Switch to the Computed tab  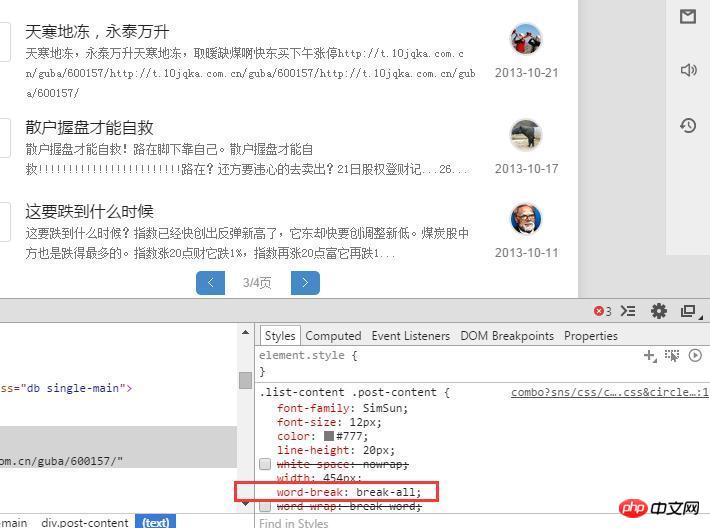tap(333, 336)
